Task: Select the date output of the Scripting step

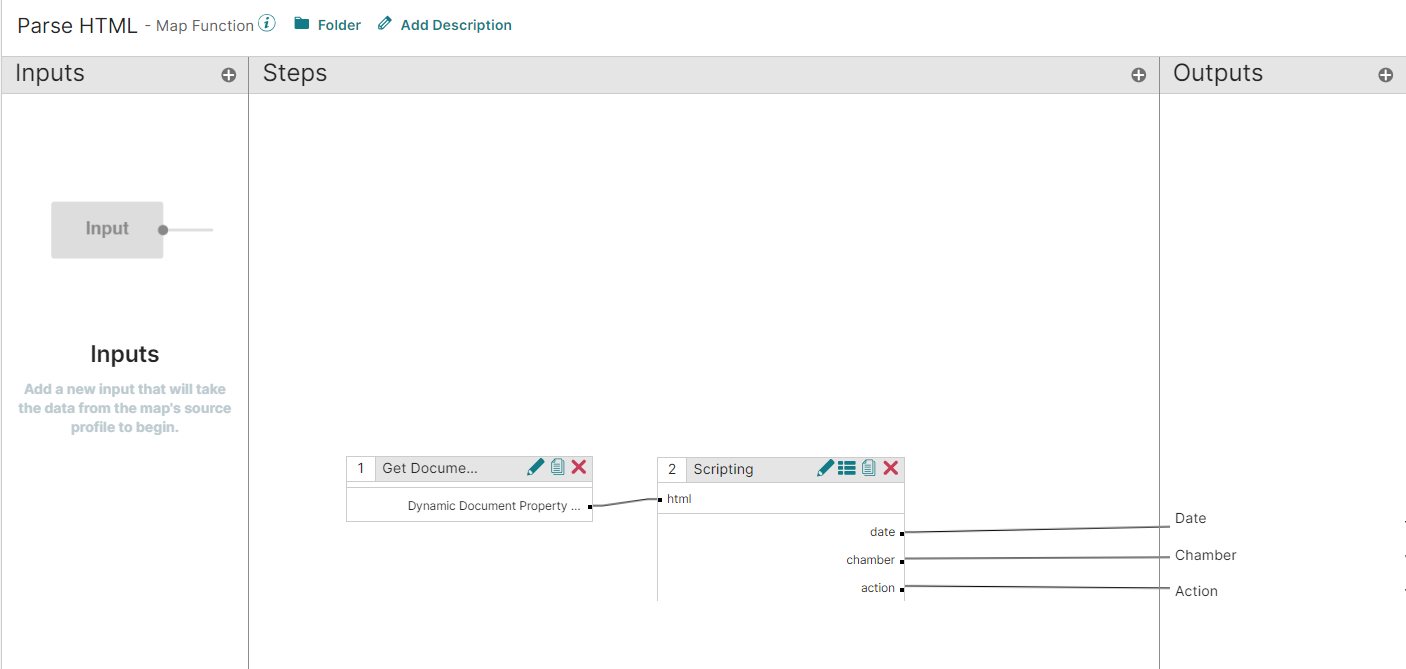Action: 882,532
